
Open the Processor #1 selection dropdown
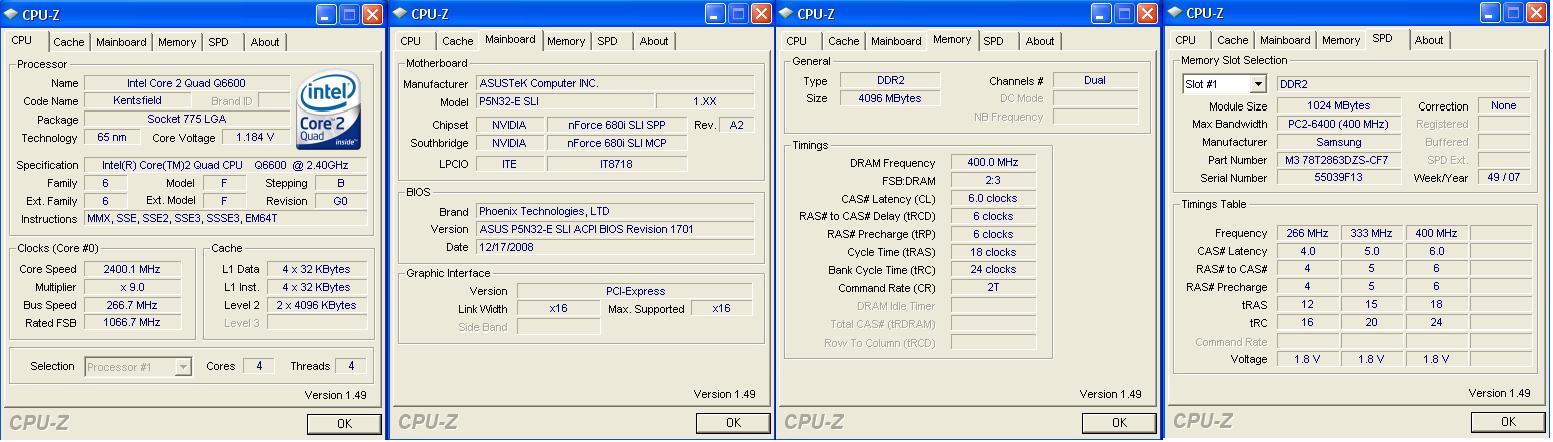(182, 367)
